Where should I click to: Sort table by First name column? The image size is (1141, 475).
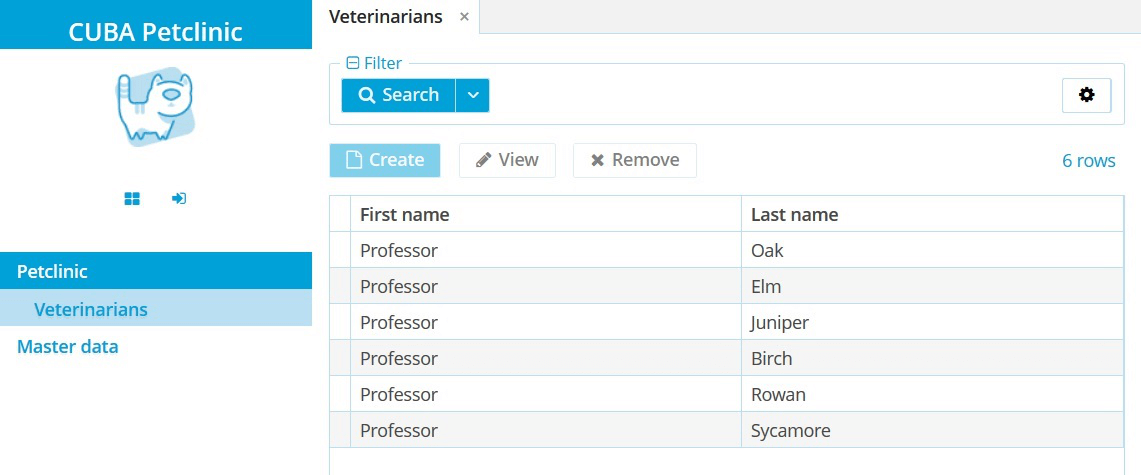405,214
